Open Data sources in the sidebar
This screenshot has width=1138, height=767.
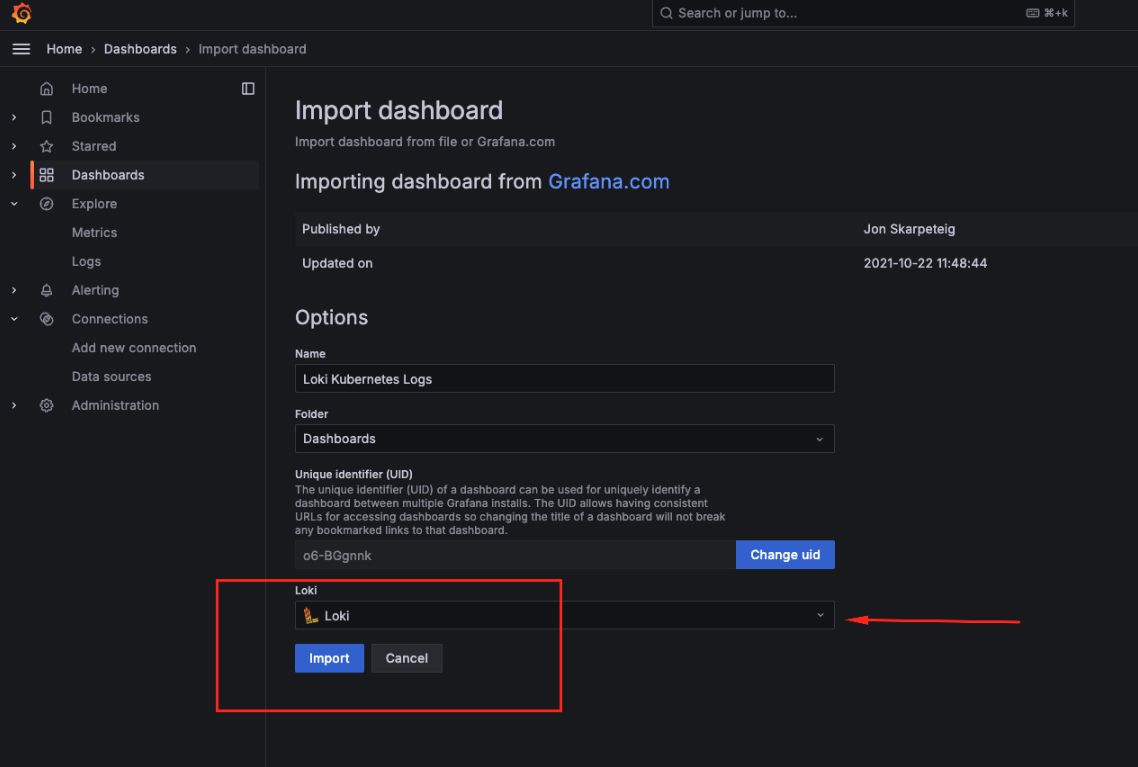tap(112, 377)
